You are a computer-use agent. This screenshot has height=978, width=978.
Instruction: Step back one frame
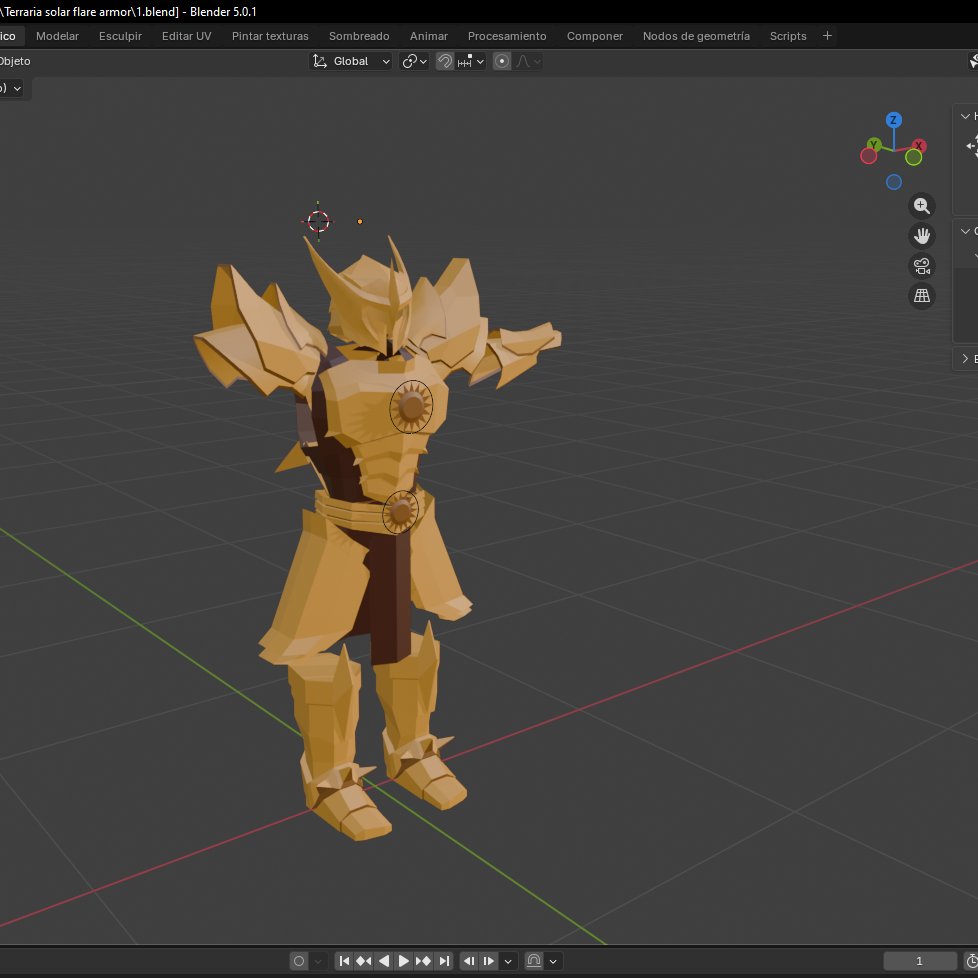[470, 961]
